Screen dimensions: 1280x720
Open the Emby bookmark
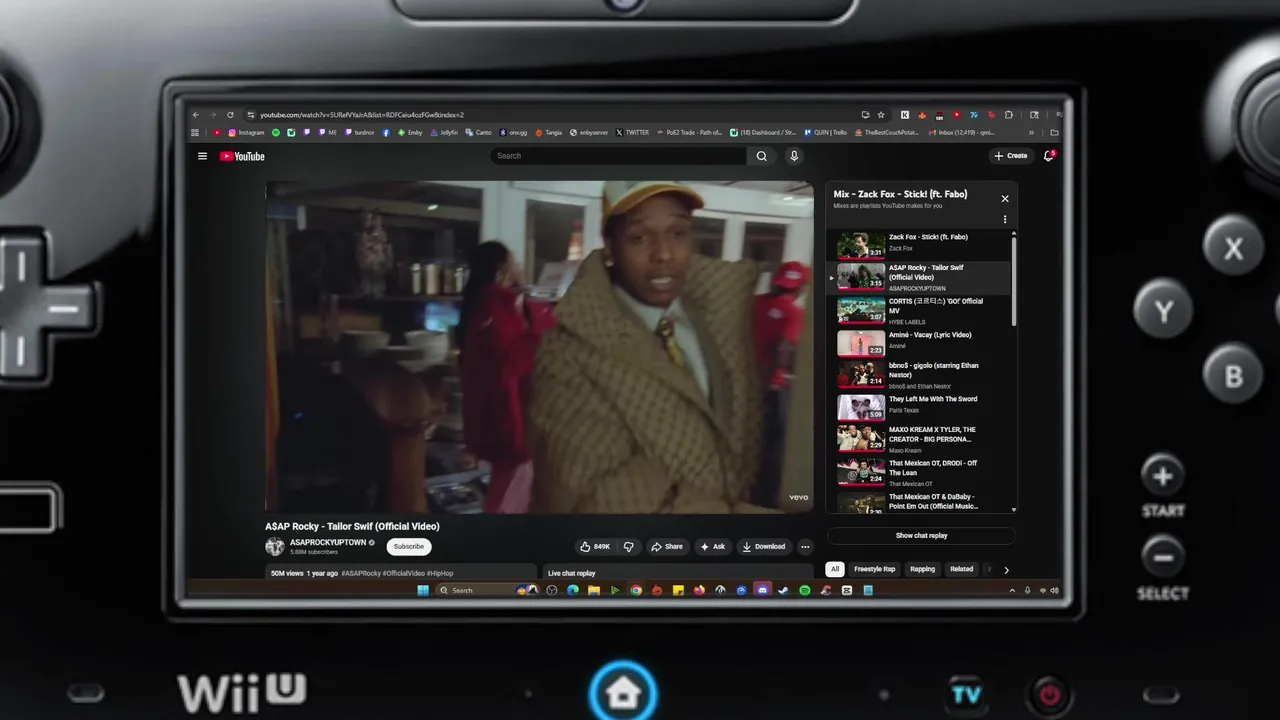click(410, 132)
